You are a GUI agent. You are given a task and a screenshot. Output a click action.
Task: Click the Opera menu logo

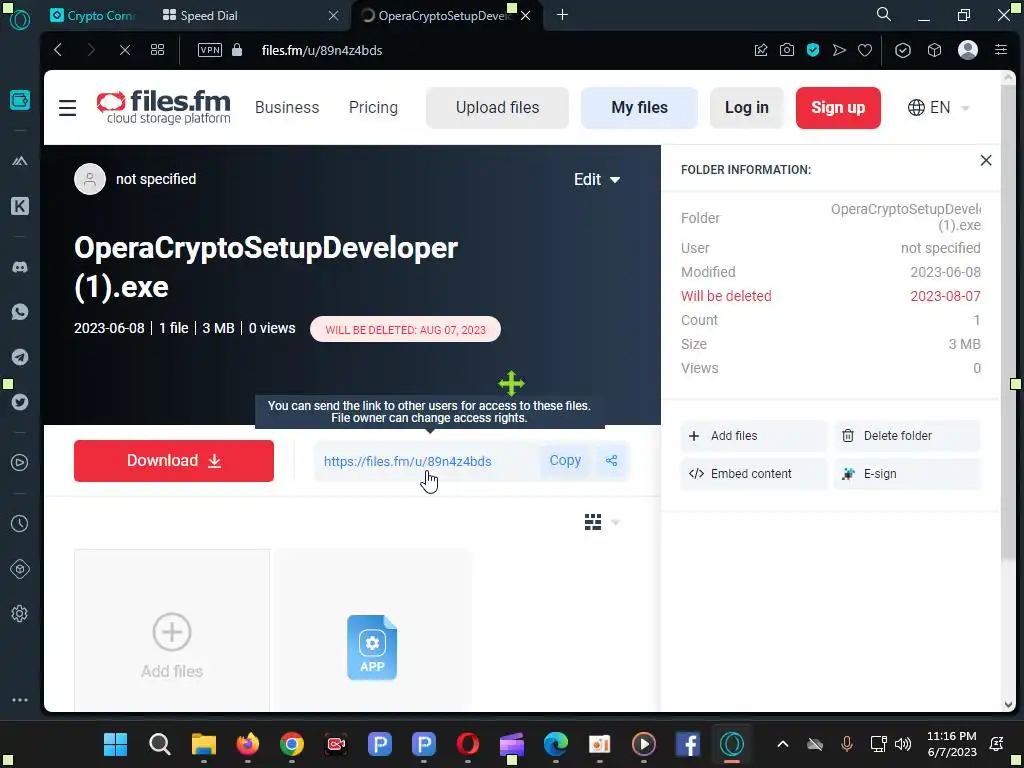tap(20, 20)
